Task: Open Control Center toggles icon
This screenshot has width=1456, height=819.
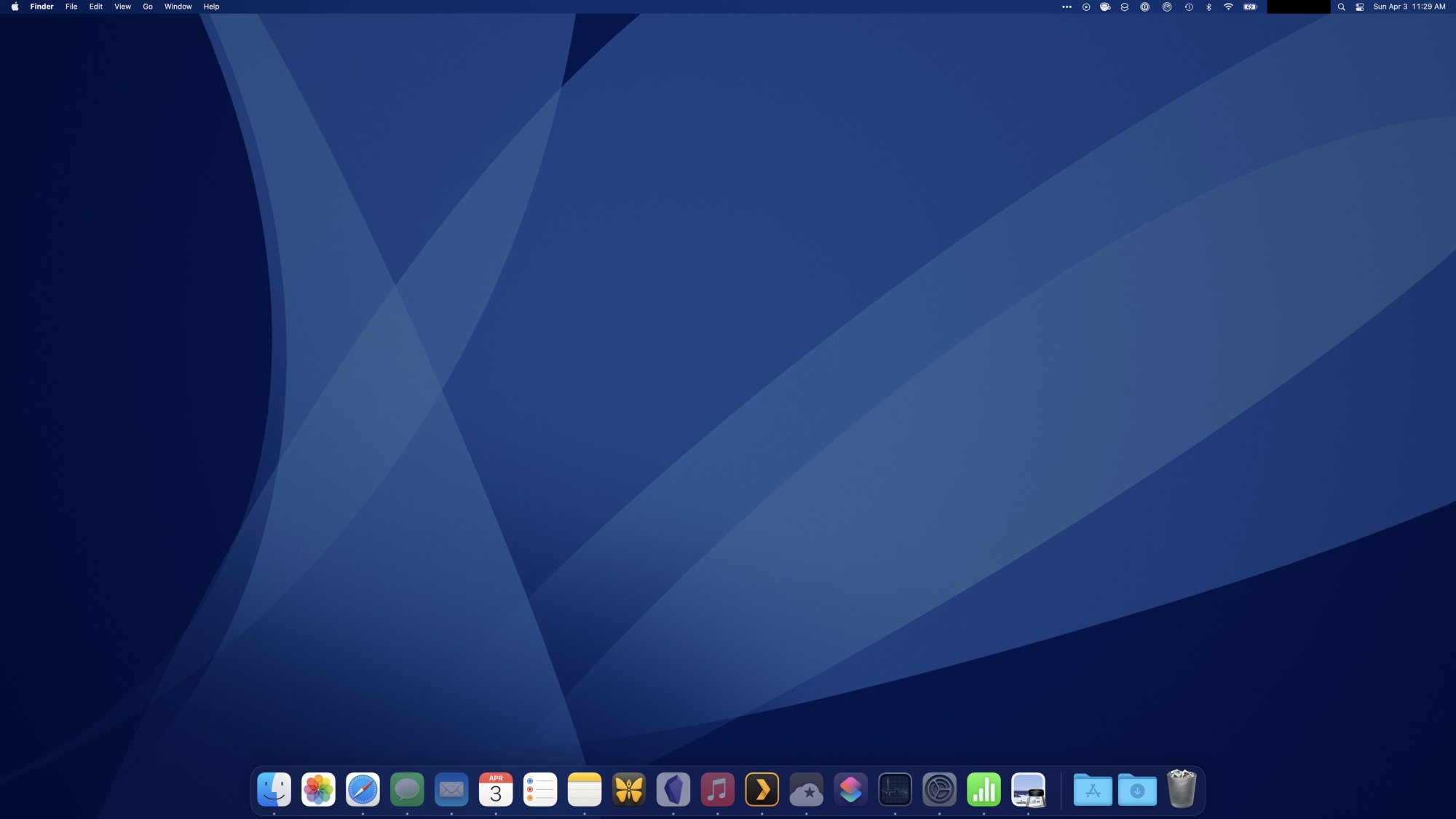Action: pos(1359,7)
